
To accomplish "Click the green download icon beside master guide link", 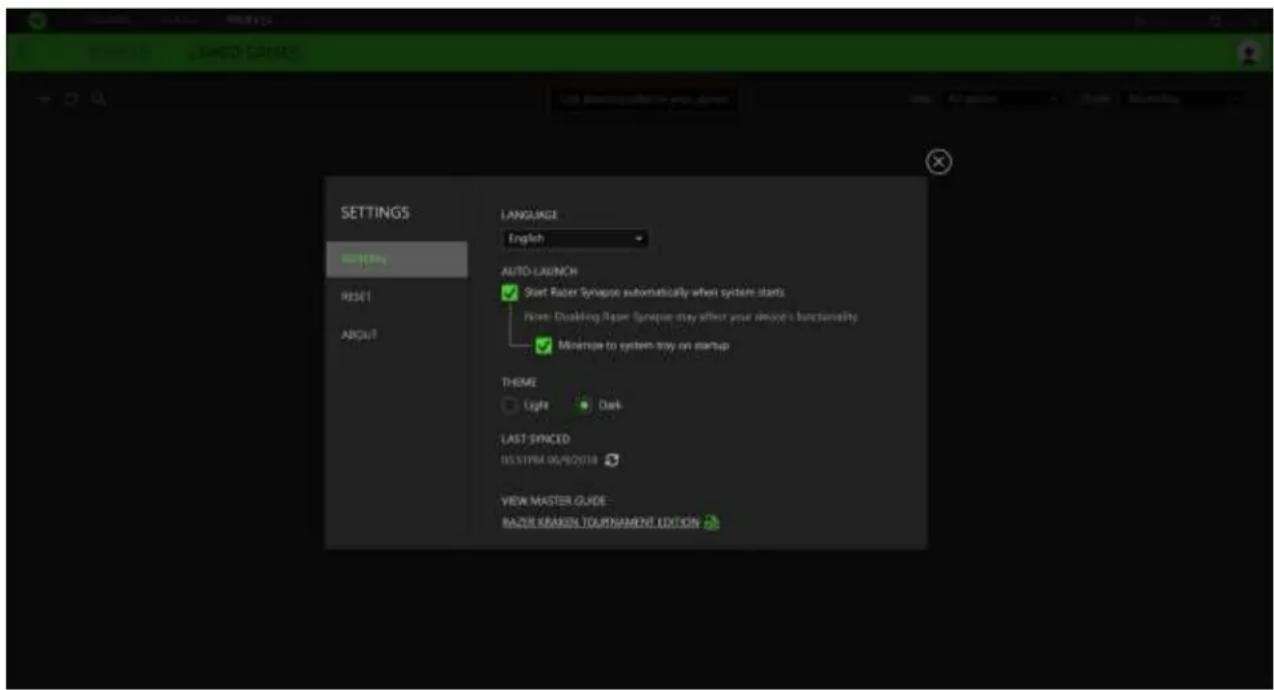I will (712, 522).
